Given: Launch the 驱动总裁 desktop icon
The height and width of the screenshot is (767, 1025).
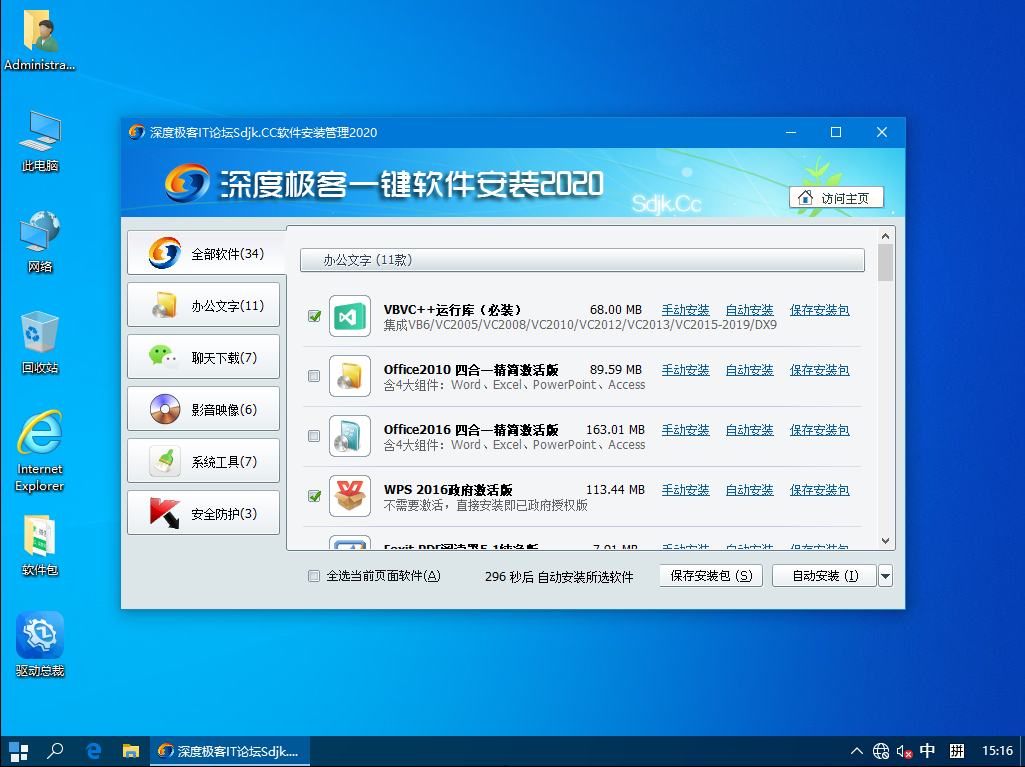Looking at the screenshot, I should coord(40,644).
